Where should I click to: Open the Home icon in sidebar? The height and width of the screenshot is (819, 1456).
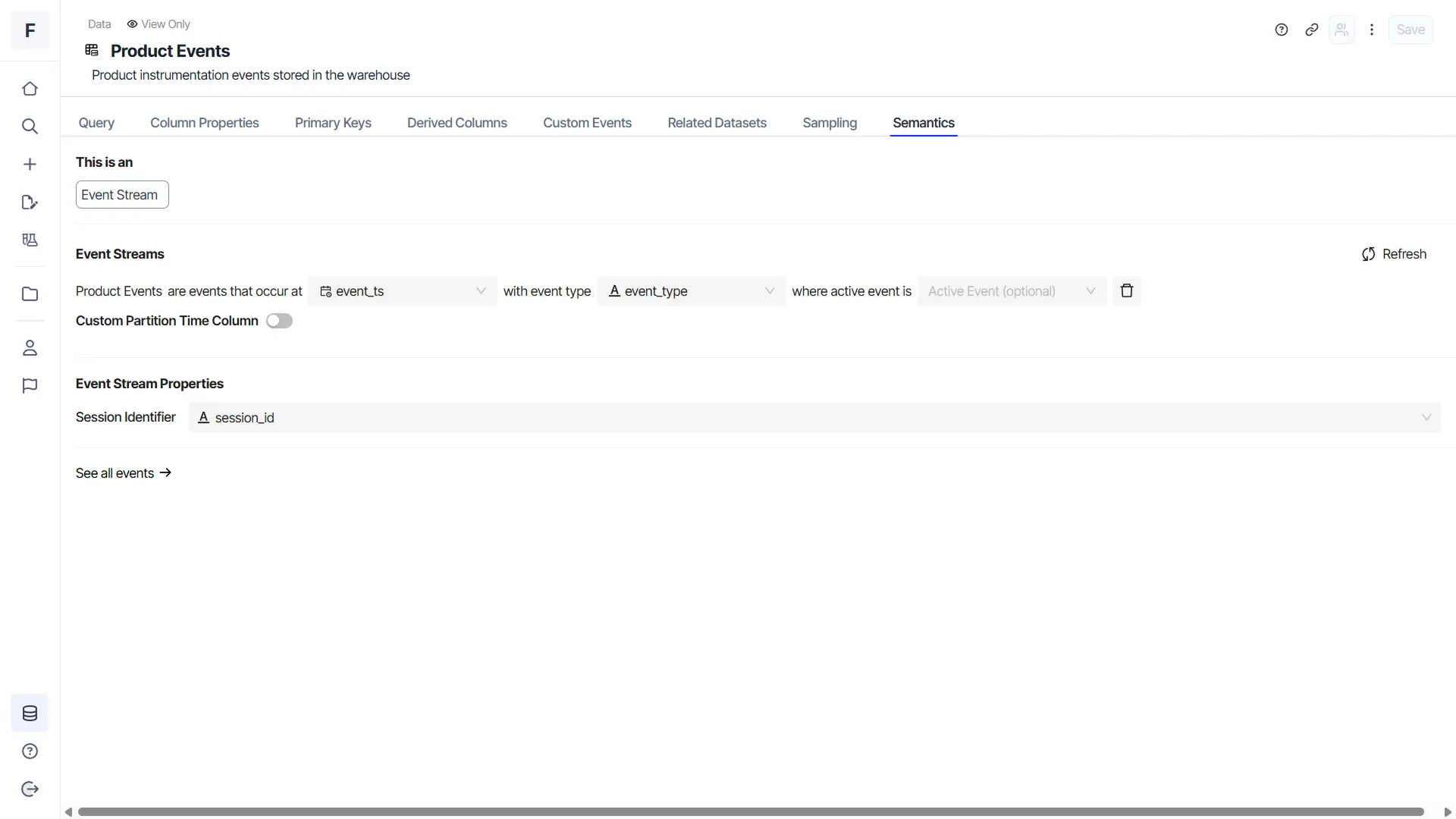point(30,89)
